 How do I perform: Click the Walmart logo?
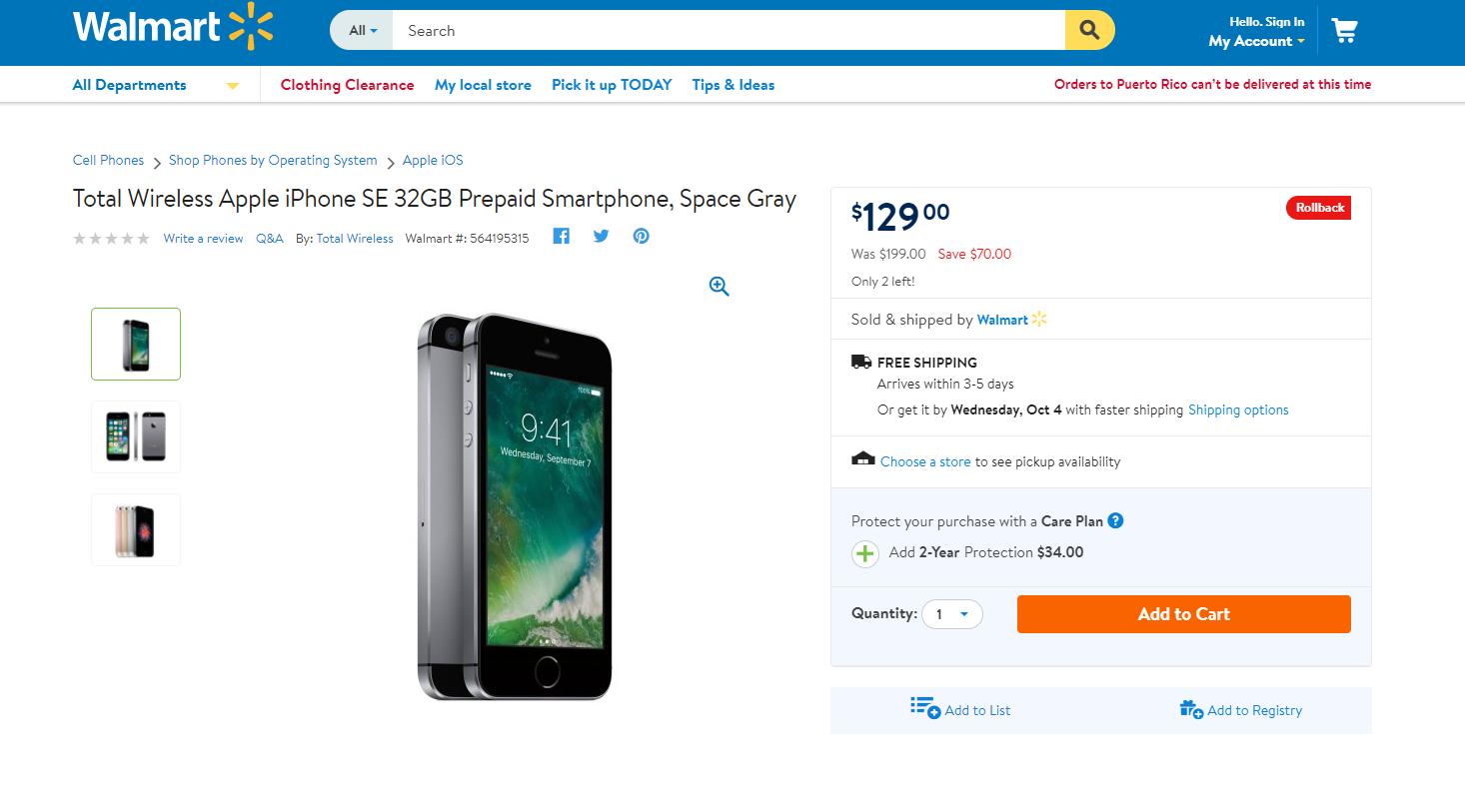(172, 28)
